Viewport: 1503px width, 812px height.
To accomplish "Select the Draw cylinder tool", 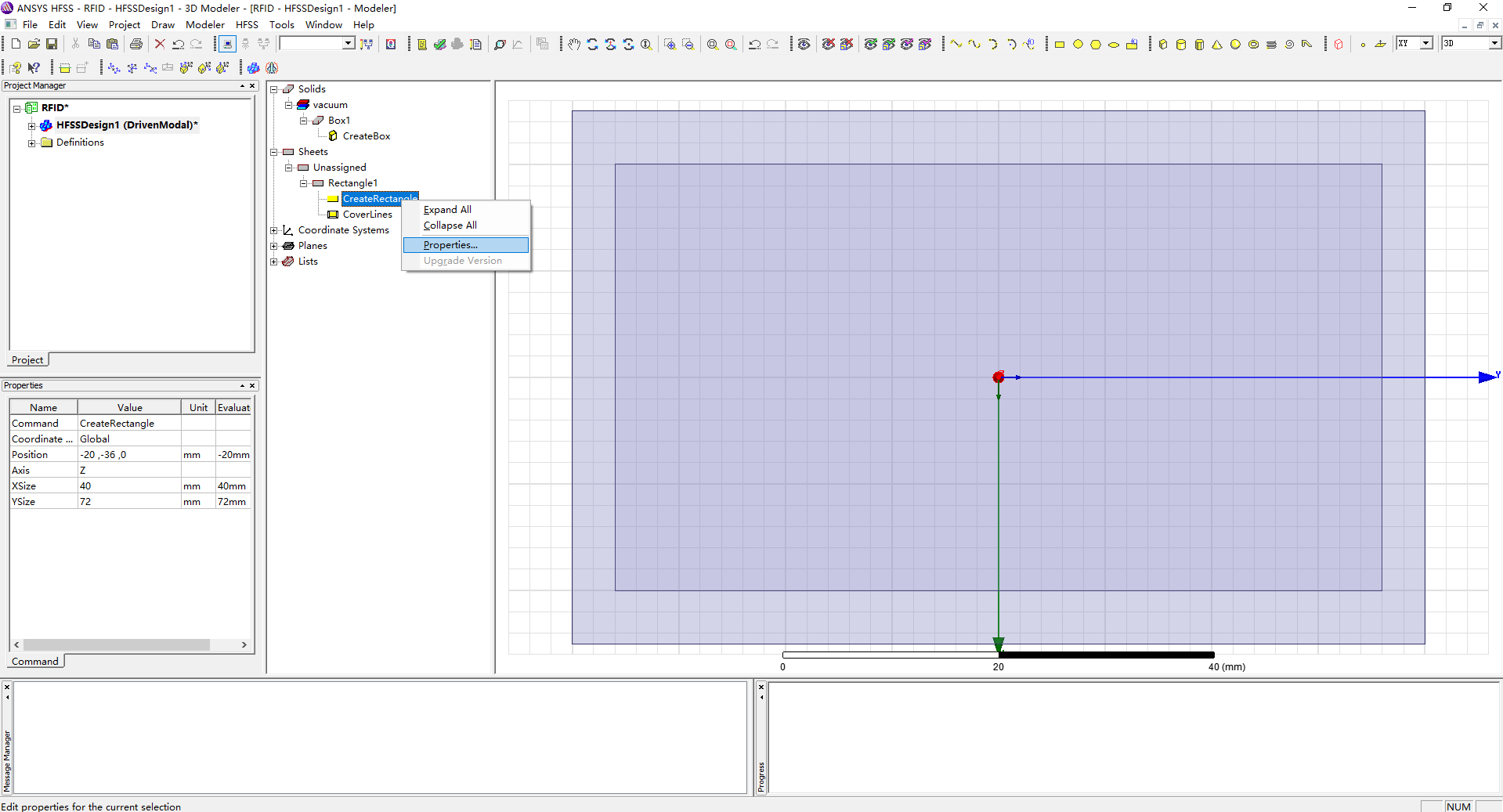I will [1181, 45].
